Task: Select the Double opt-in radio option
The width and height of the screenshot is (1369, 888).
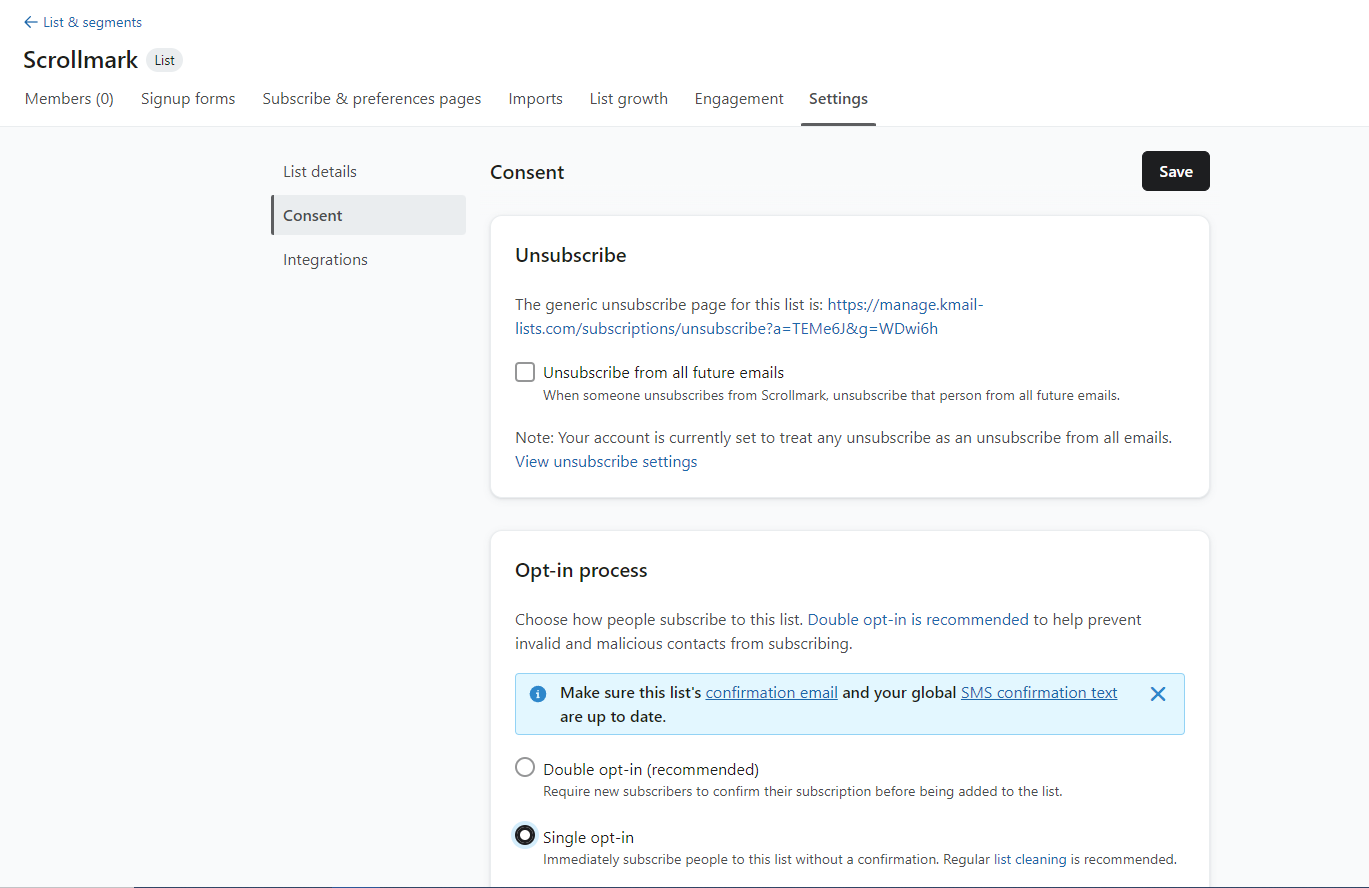Action: coord(525,768)
